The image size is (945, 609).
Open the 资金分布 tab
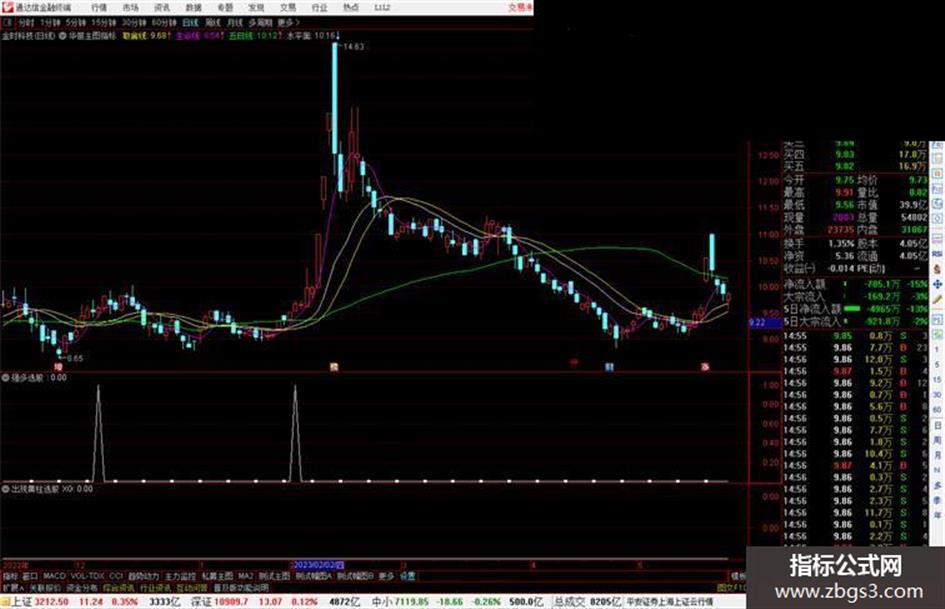pyautogui.click(x=81, y=588)
